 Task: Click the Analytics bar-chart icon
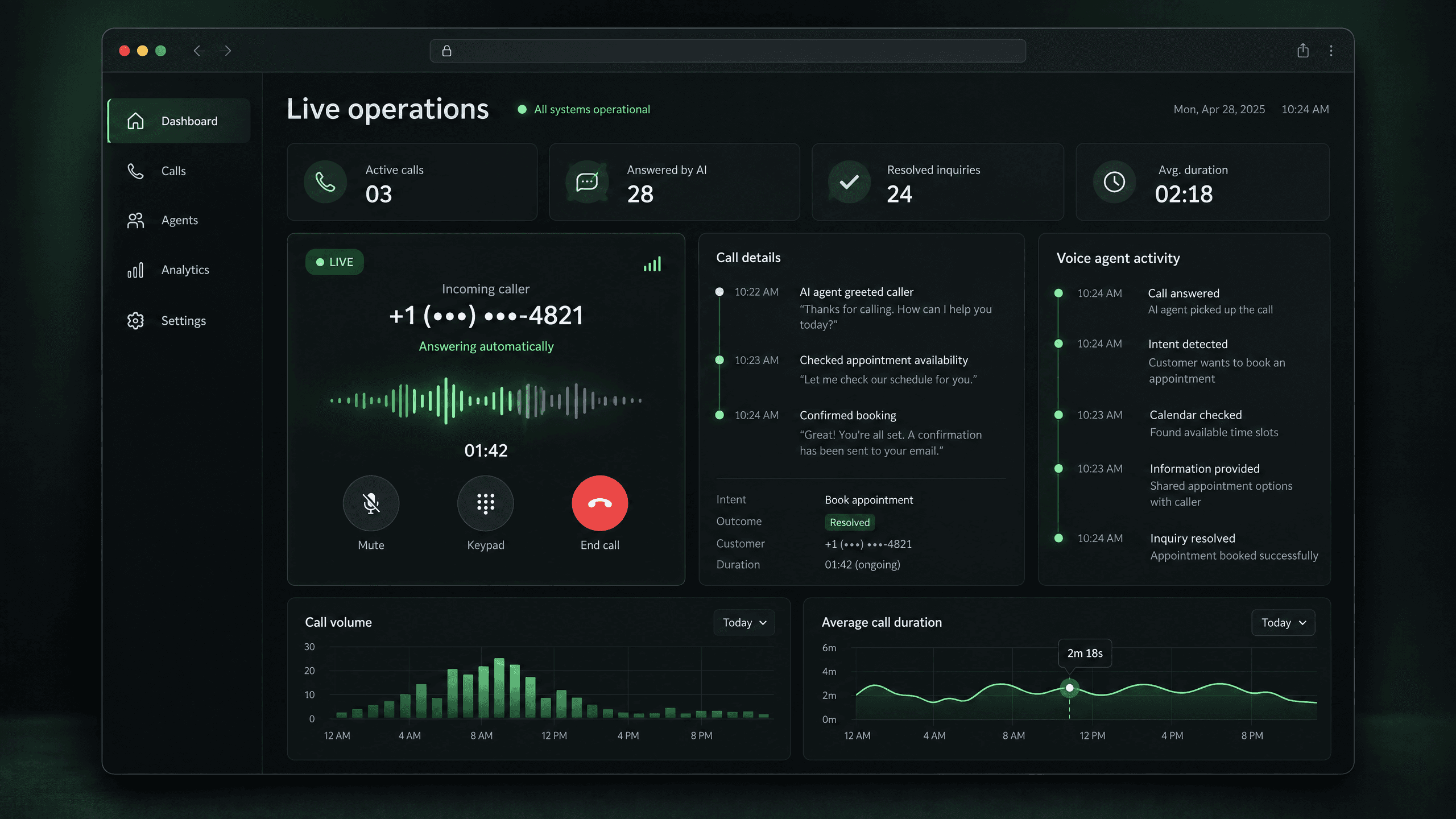point(135,270)
